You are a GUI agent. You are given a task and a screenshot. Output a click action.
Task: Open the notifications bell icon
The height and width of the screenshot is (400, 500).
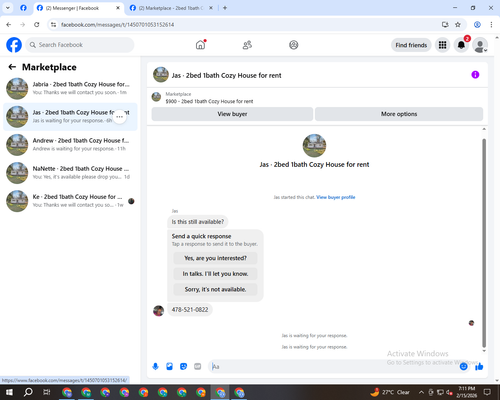coord(461,45)
